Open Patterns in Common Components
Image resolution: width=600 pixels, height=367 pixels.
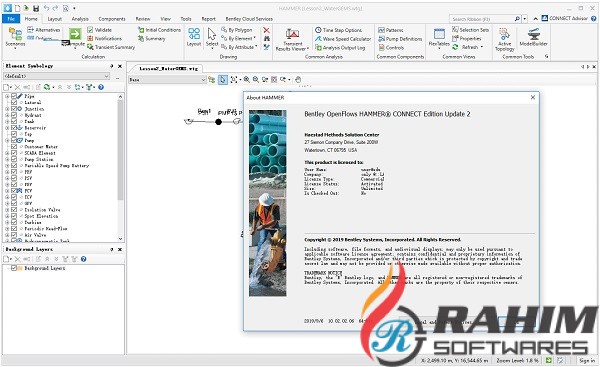point(391,29)
